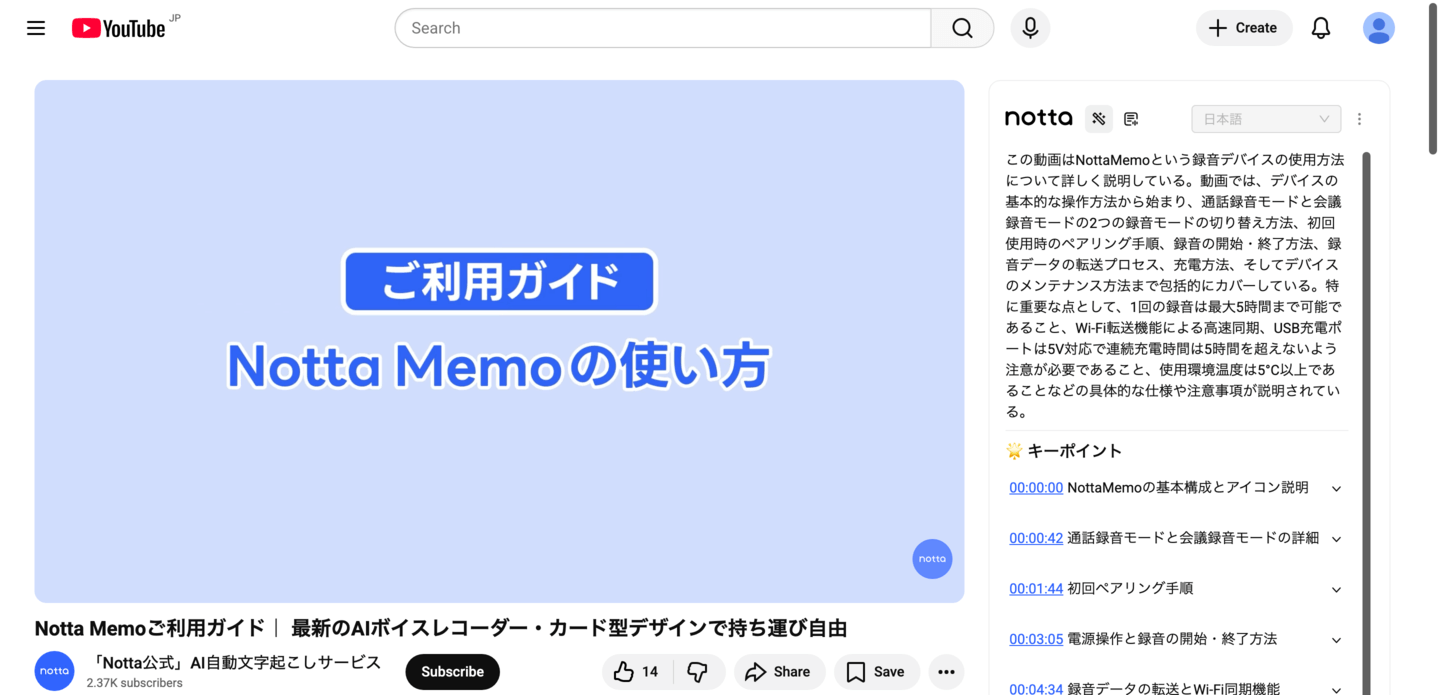Click the video player to play
Image resolution: width=1440 pixels, height=695 pixels.
pyautogui.click(x=499, y=341)
